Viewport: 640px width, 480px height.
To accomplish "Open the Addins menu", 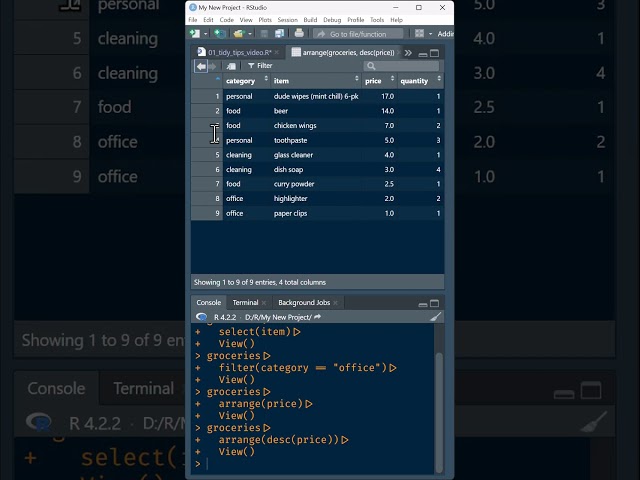I will coord(445,34).
